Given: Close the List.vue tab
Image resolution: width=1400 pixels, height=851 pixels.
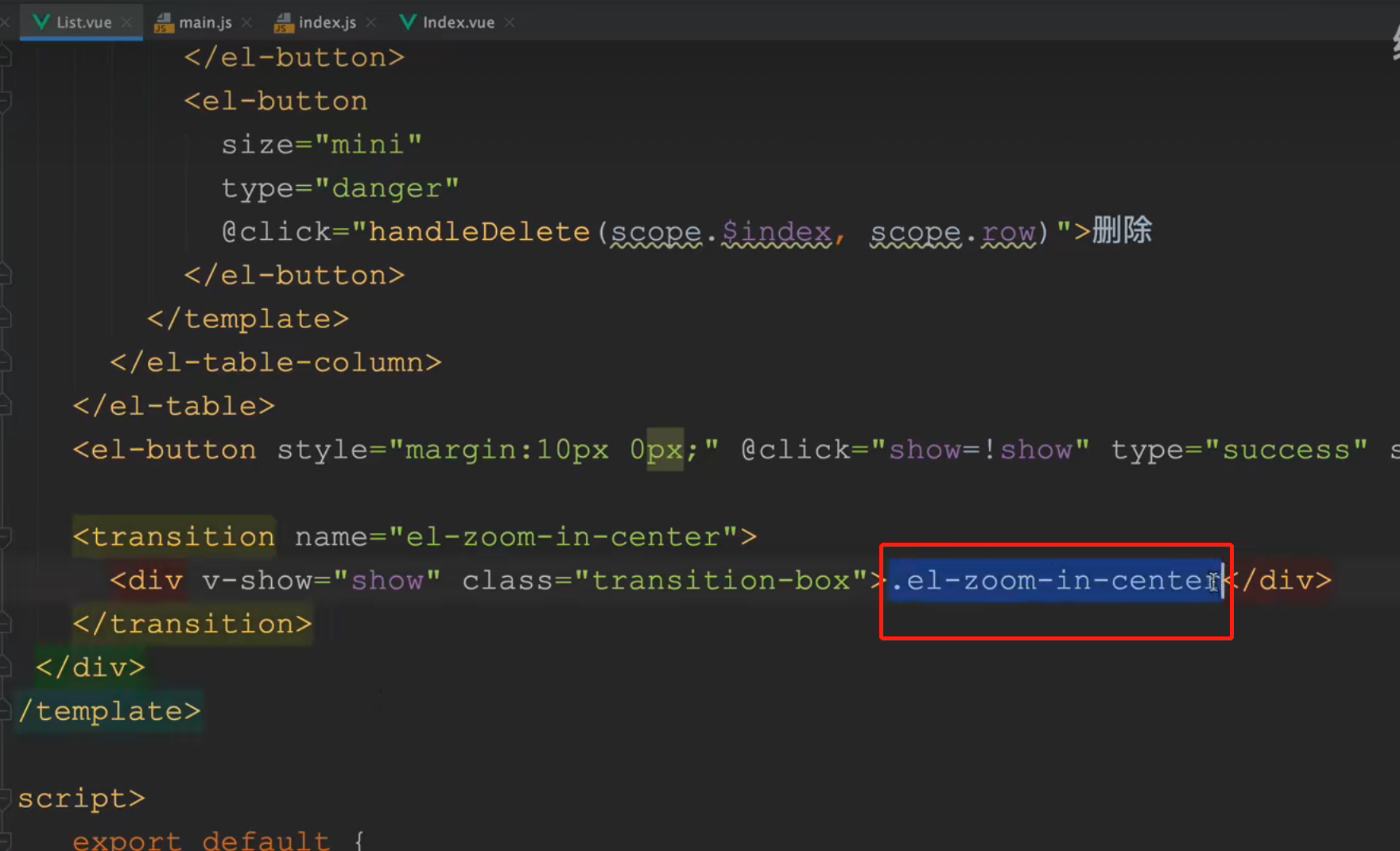Looking at the screenshot, I should click(x=126, y=23).
